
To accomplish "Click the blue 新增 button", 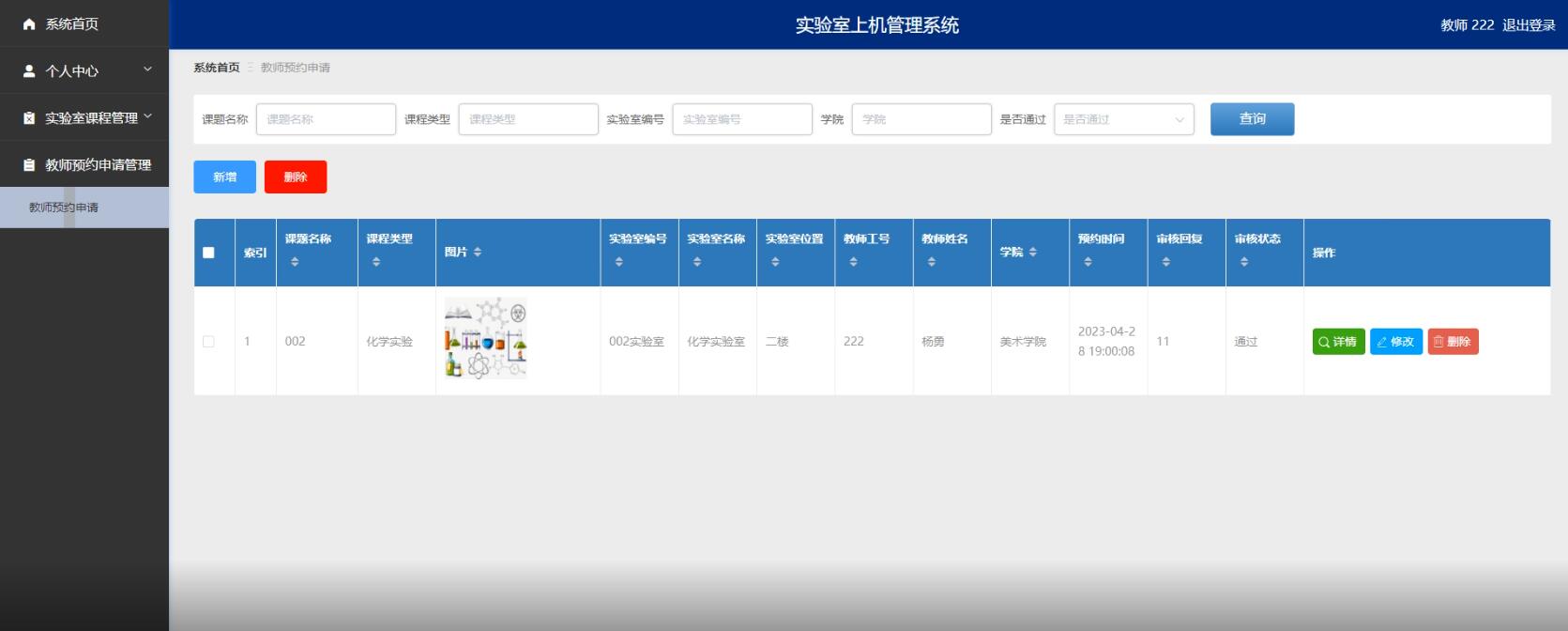I will click(224, 177).
